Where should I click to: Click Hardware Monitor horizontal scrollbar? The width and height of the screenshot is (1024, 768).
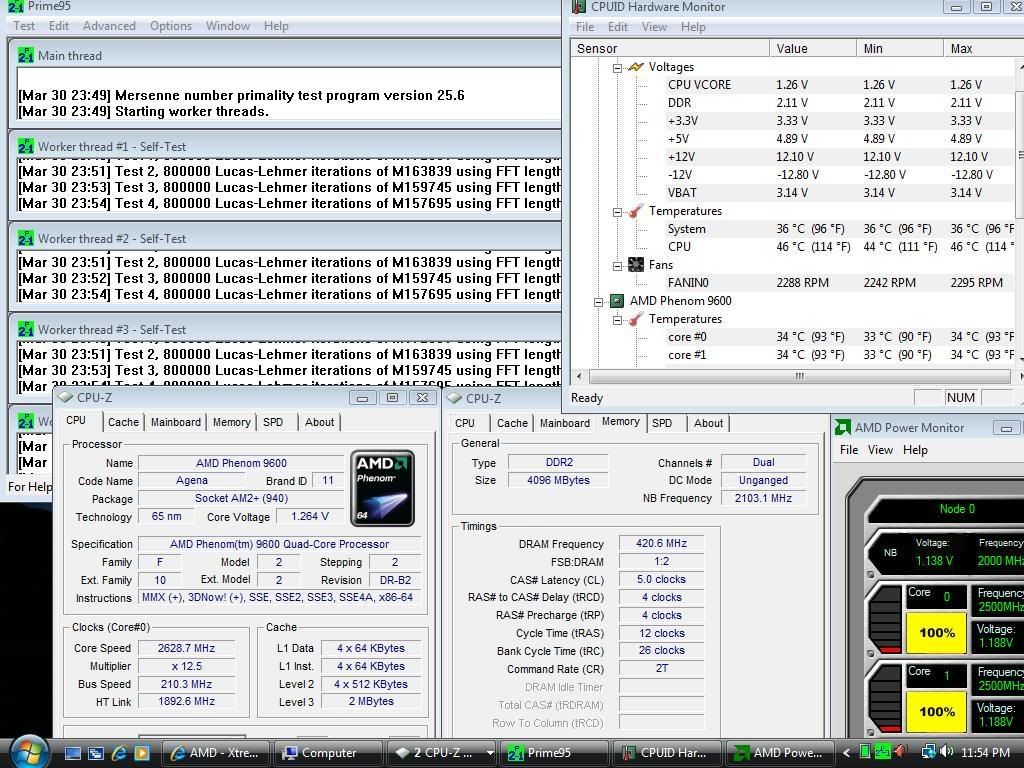tap(799, 376)
